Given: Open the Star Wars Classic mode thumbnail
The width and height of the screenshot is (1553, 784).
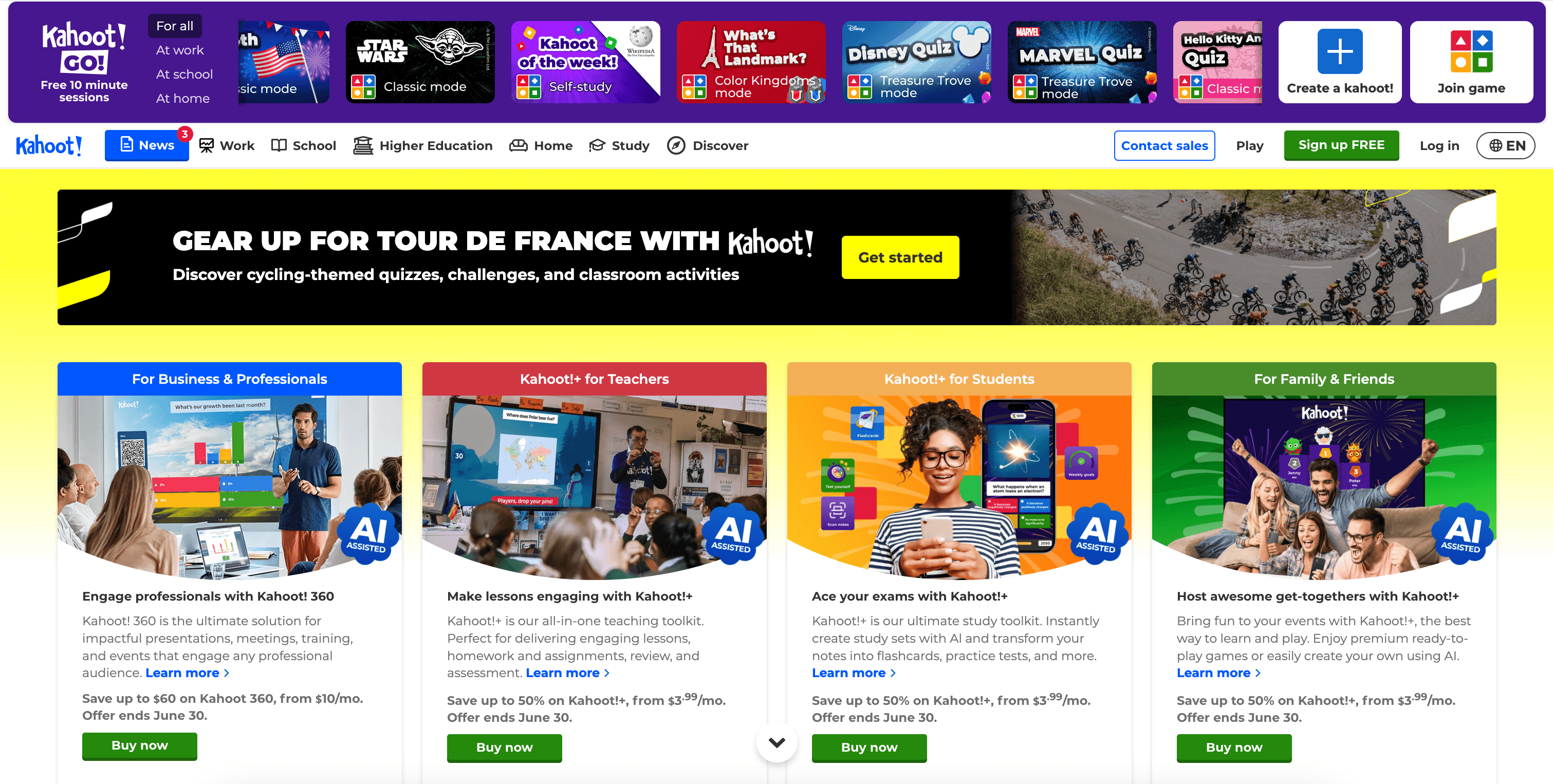Looking at the screenshot, I should click(x=420, y=62).
